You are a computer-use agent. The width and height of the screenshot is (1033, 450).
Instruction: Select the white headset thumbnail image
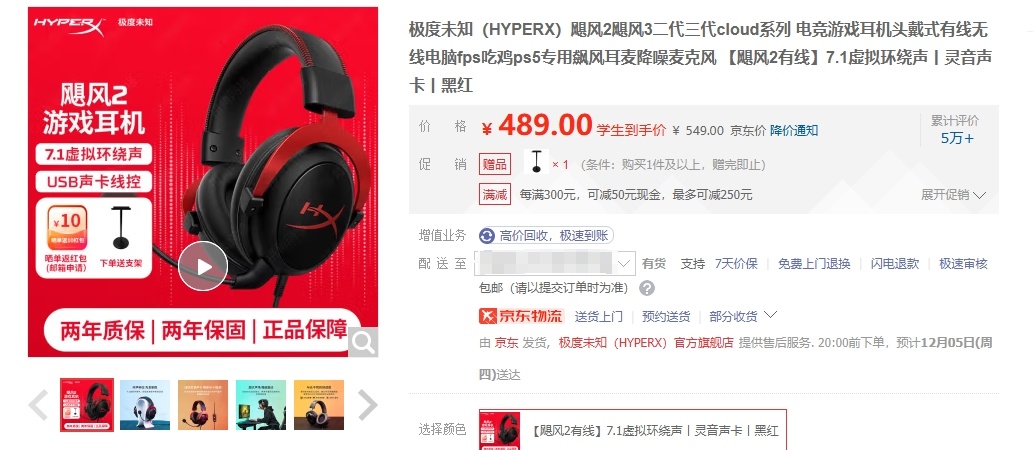point(145,405)
